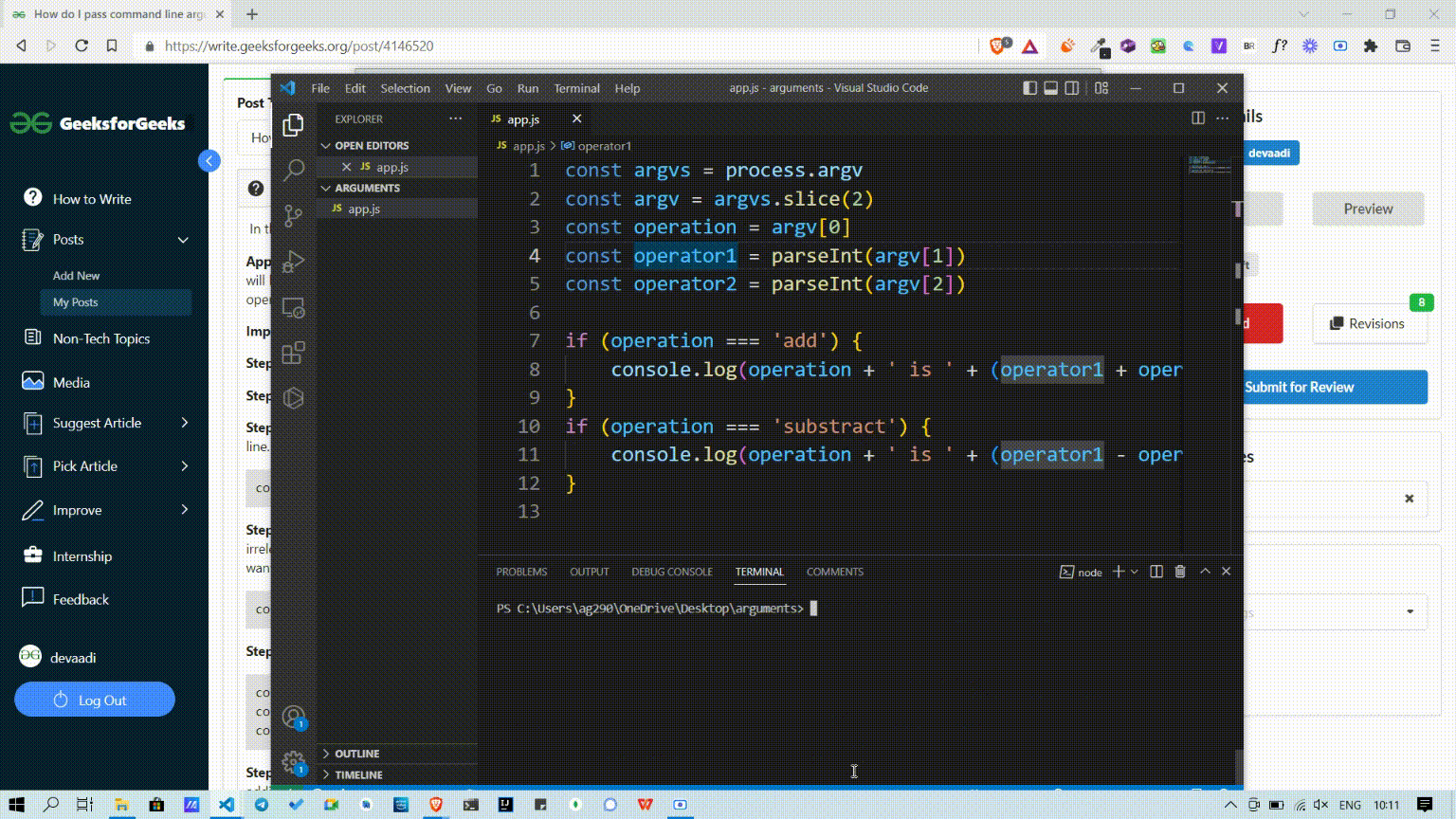1456x819 pixels.
Task: Open Visual Studio Code from Windows taskbar
Action: [227, 805]
